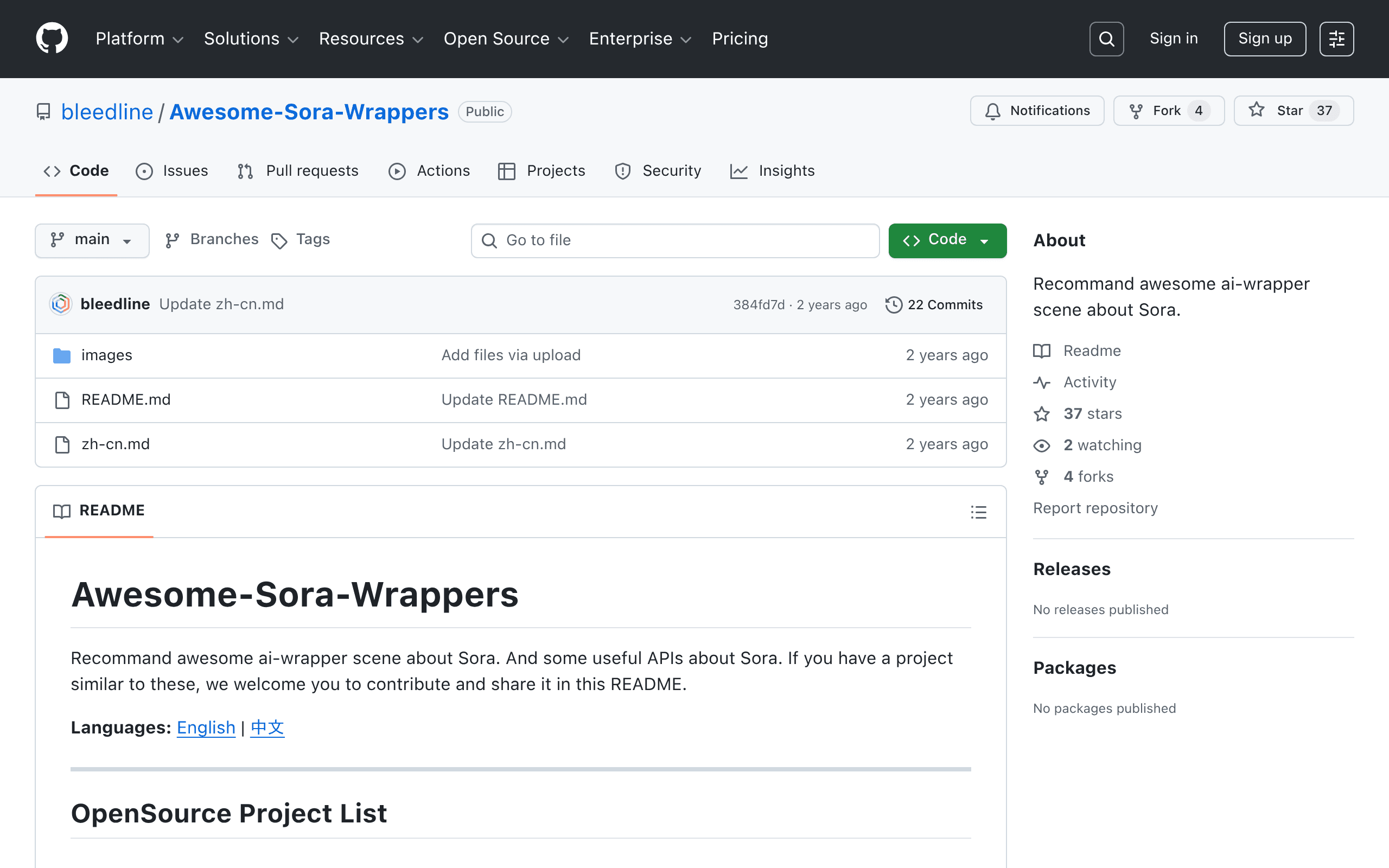Open the green Code dropdown button
The image size is (1389, 868).
pos(947,240)
